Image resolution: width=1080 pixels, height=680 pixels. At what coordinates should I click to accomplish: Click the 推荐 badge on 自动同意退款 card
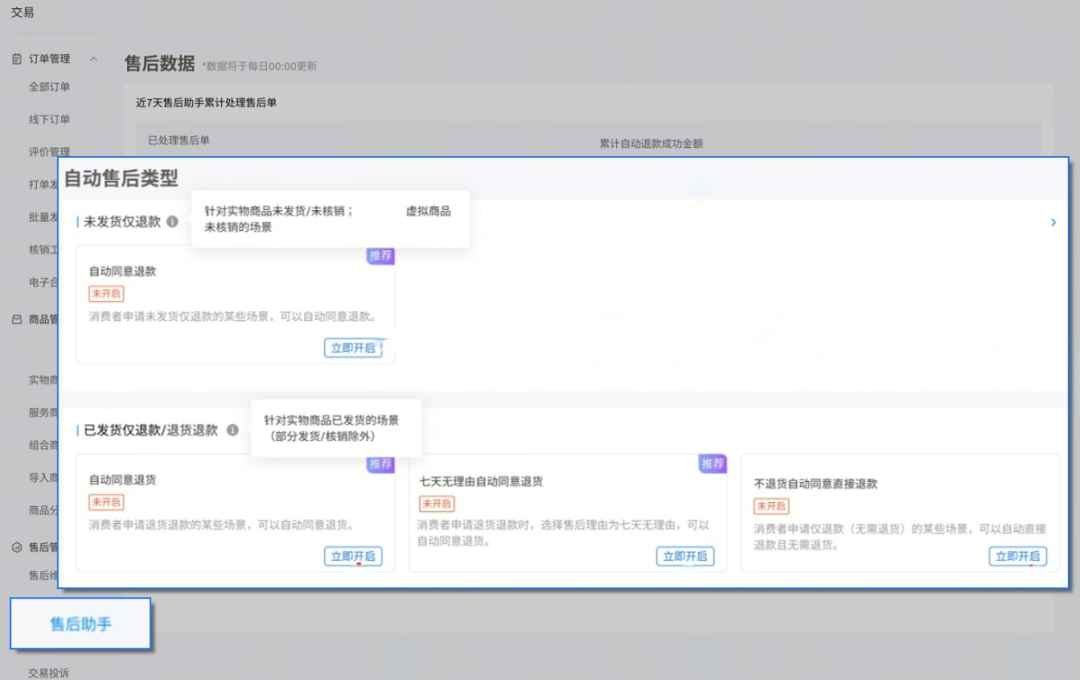[x=380, y=257]
